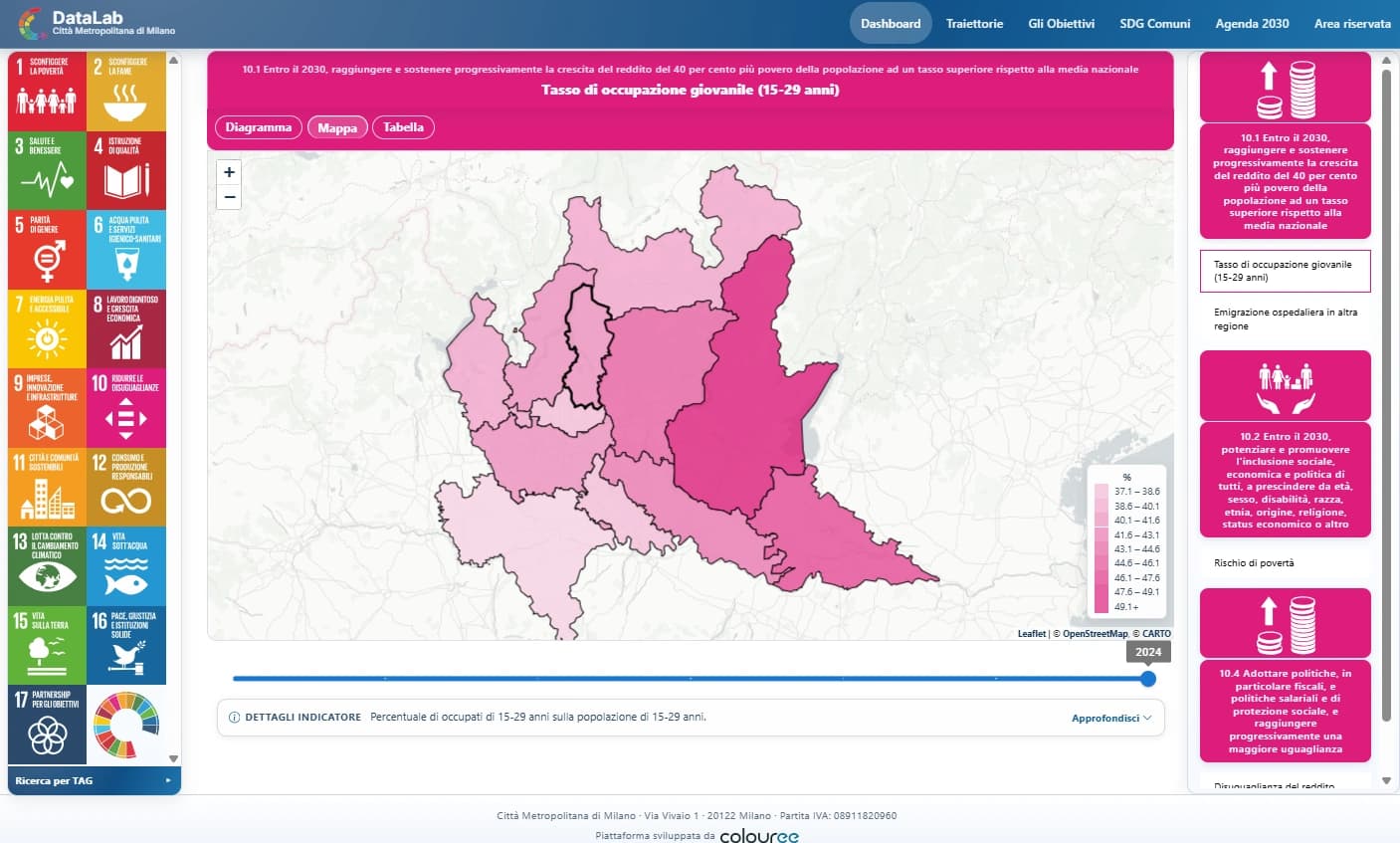Select SDG 1 Sconfiggere la povertà tile
The width and height of the screenshot is (1400, 843).
(x=47, y=92)
